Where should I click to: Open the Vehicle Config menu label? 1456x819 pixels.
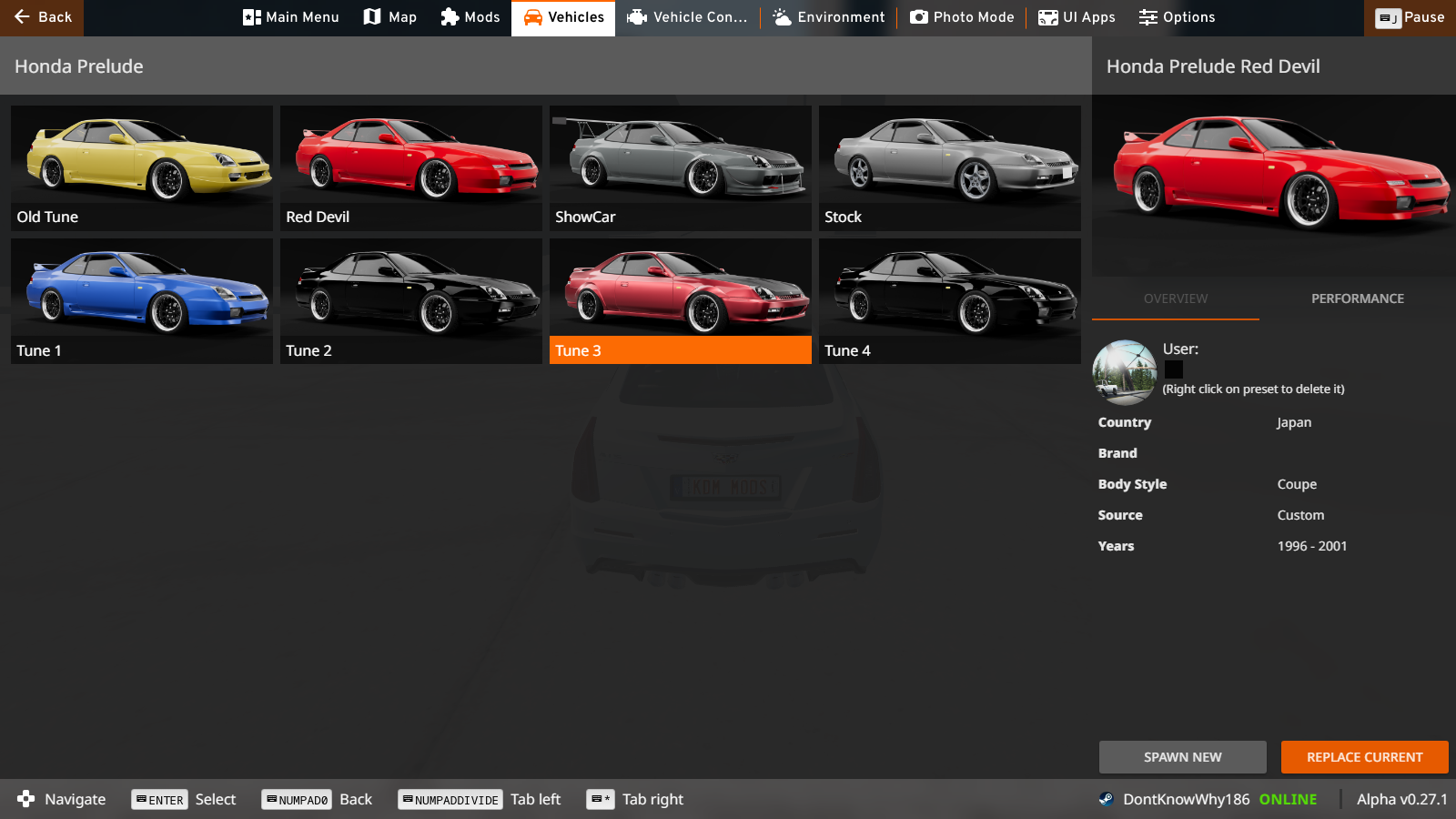click(x=700, y=17)
